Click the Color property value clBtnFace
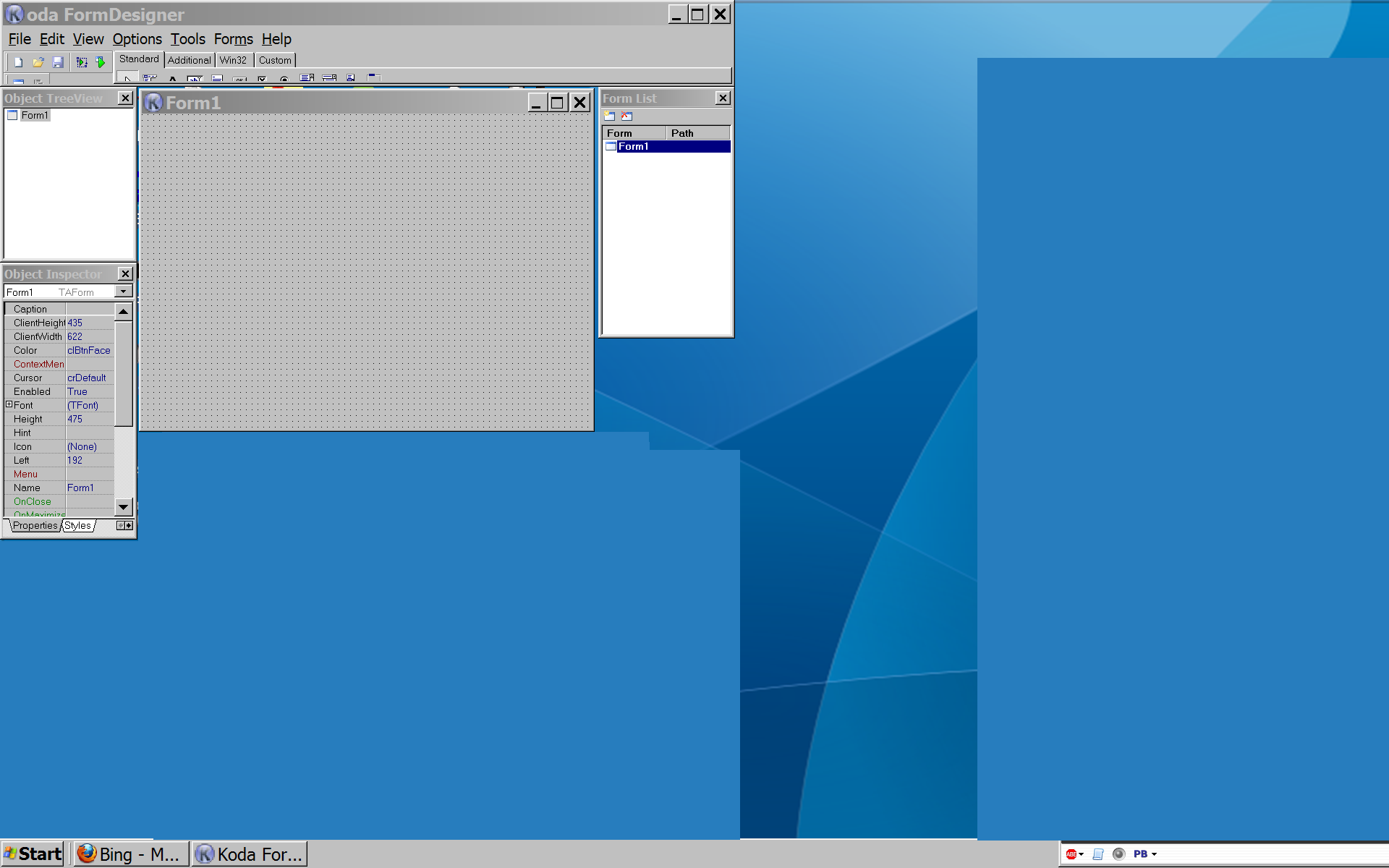The height and width of the screenshot is (868, 1389). tap(90, 350)
